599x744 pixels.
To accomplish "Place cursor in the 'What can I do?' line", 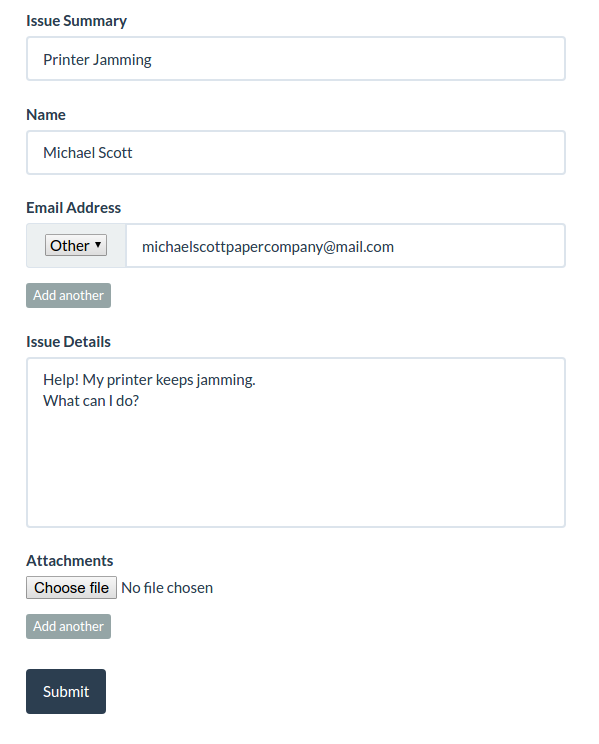I will coord(91,401).
